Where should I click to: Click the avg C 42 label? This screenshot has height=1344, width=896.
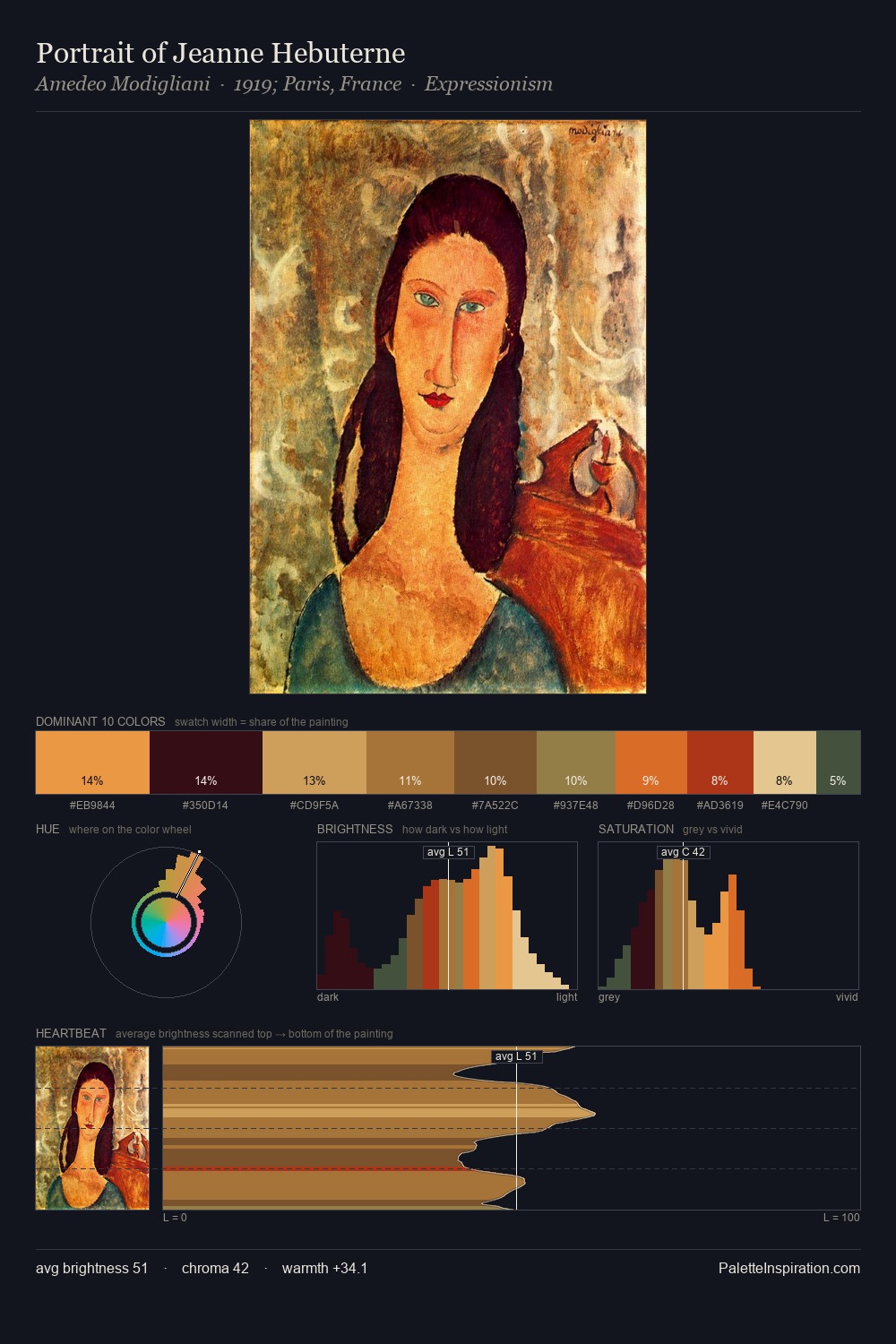(683, 852)
